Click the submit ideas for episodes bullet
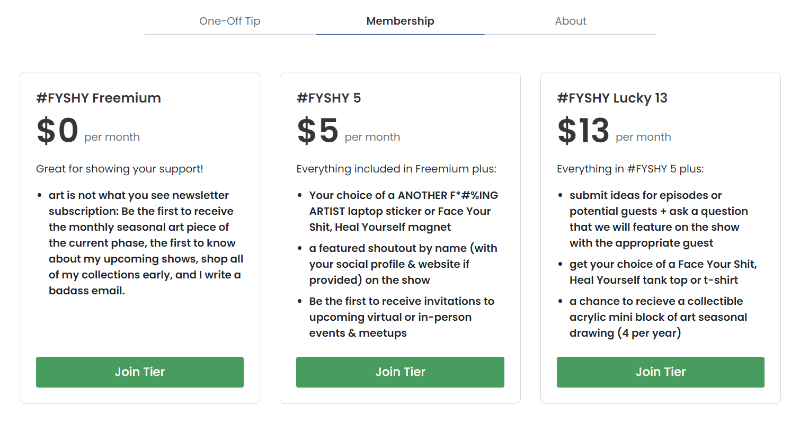Image resolution: width=800 pixels, height=426 pixels. [x=659, y=219]
